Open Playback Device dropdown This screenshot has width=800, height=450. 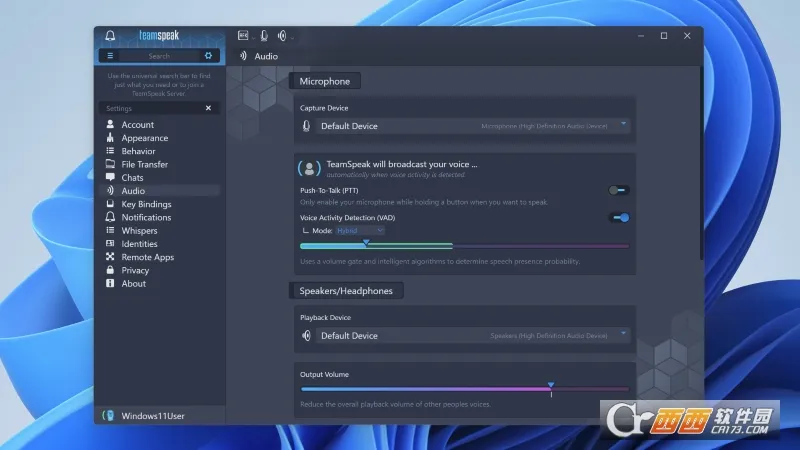click(x=472, y=335)
